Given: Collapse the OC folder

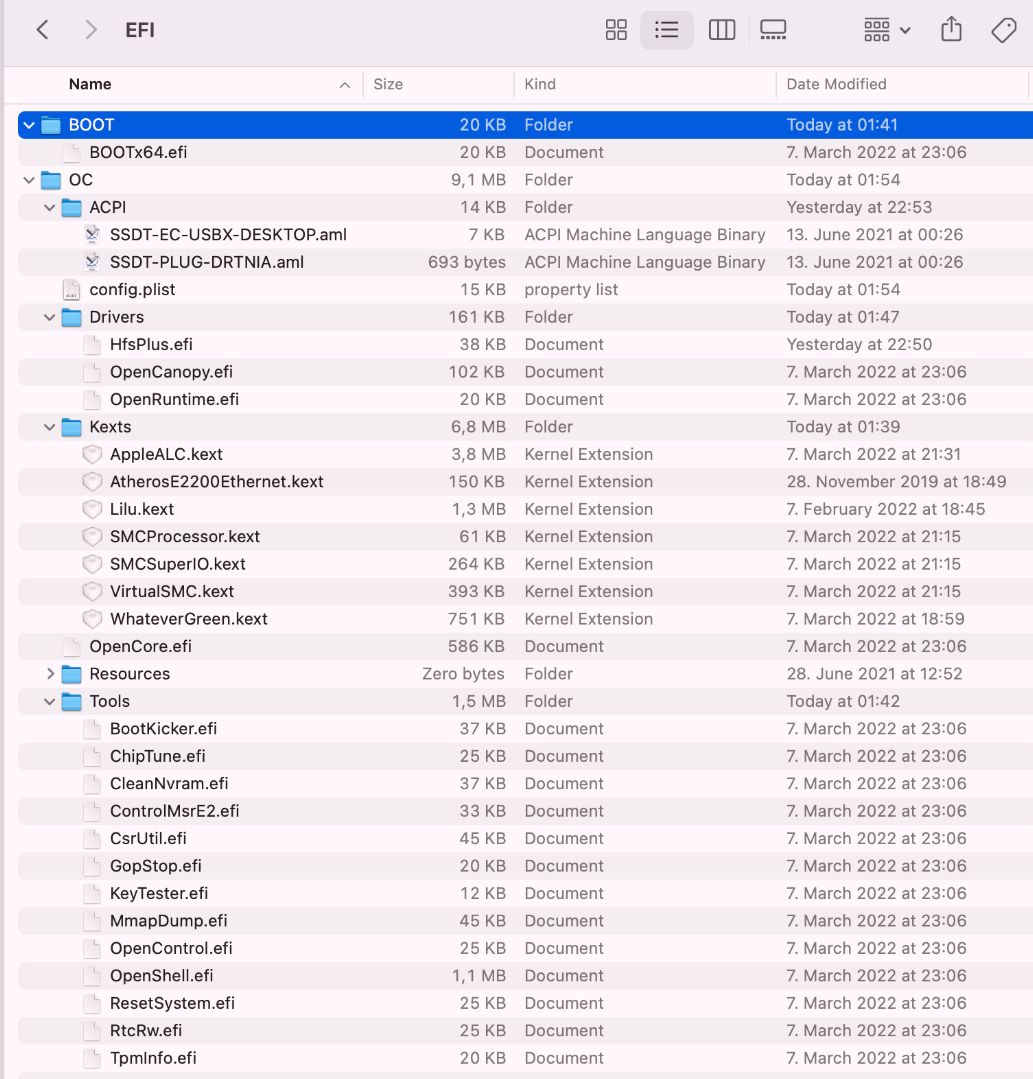Looking at the screenshot, I should point(29,180).
